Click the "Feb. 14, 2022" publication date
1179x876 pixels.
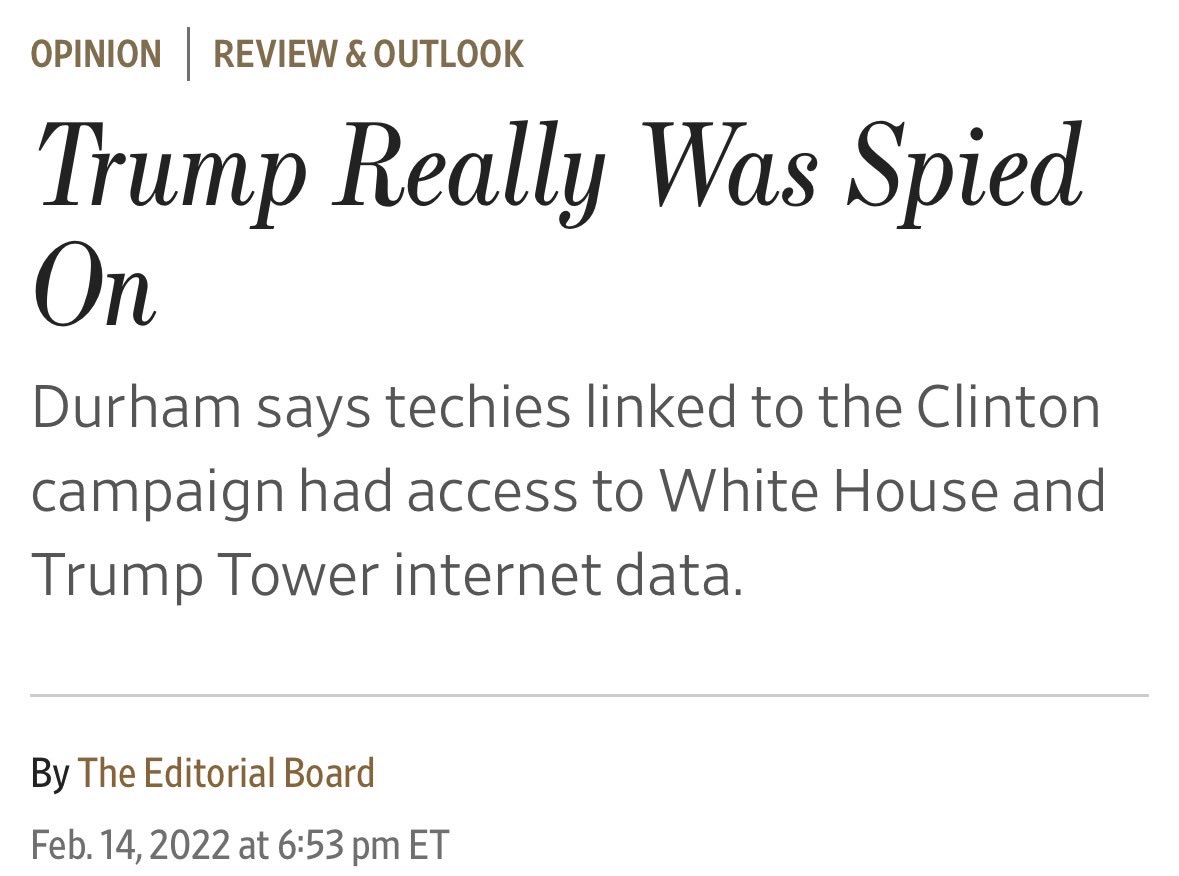(130, 845)
